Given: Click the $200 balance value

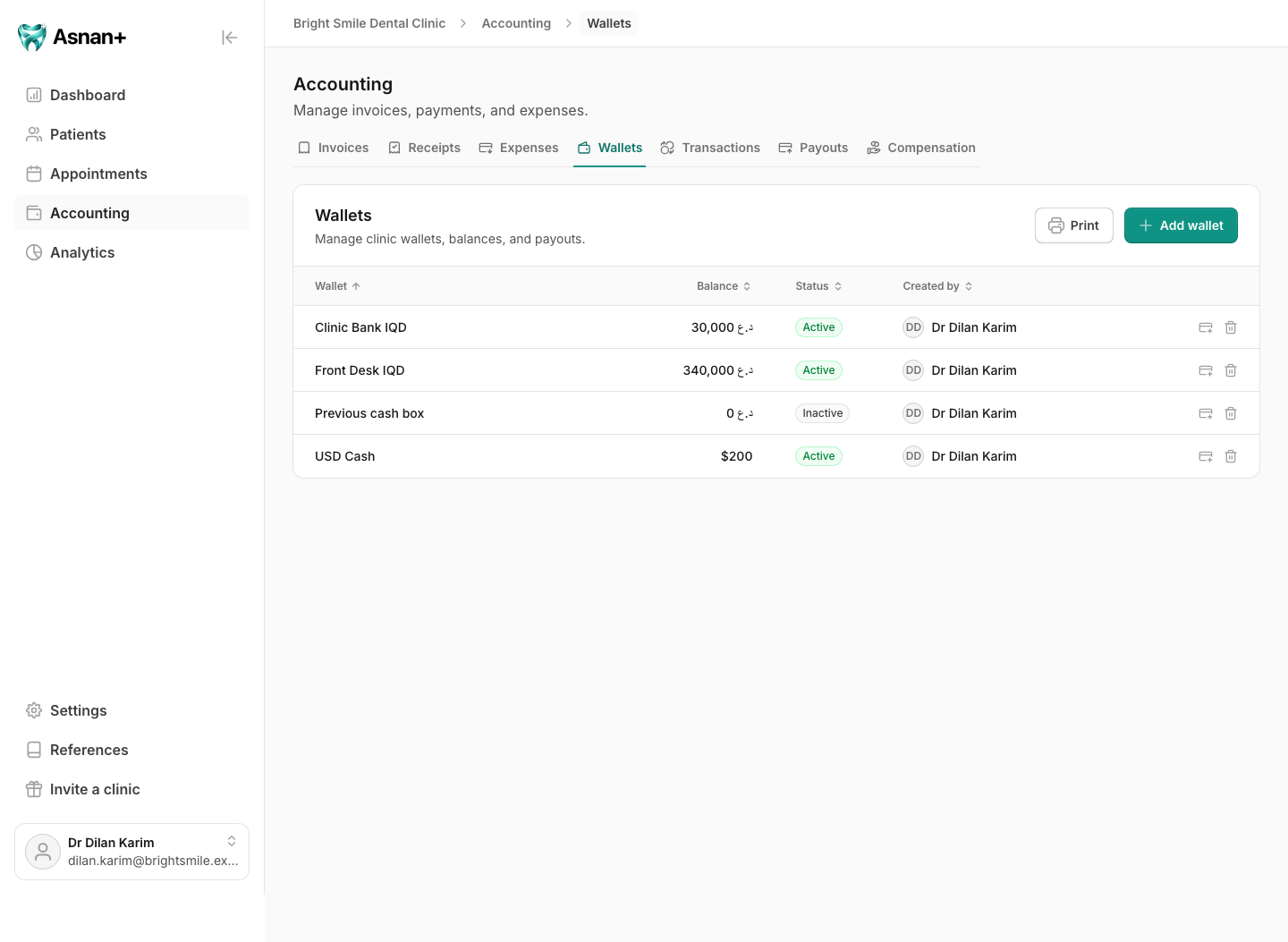Looking at the screenshot, I should tap(736, 456).
